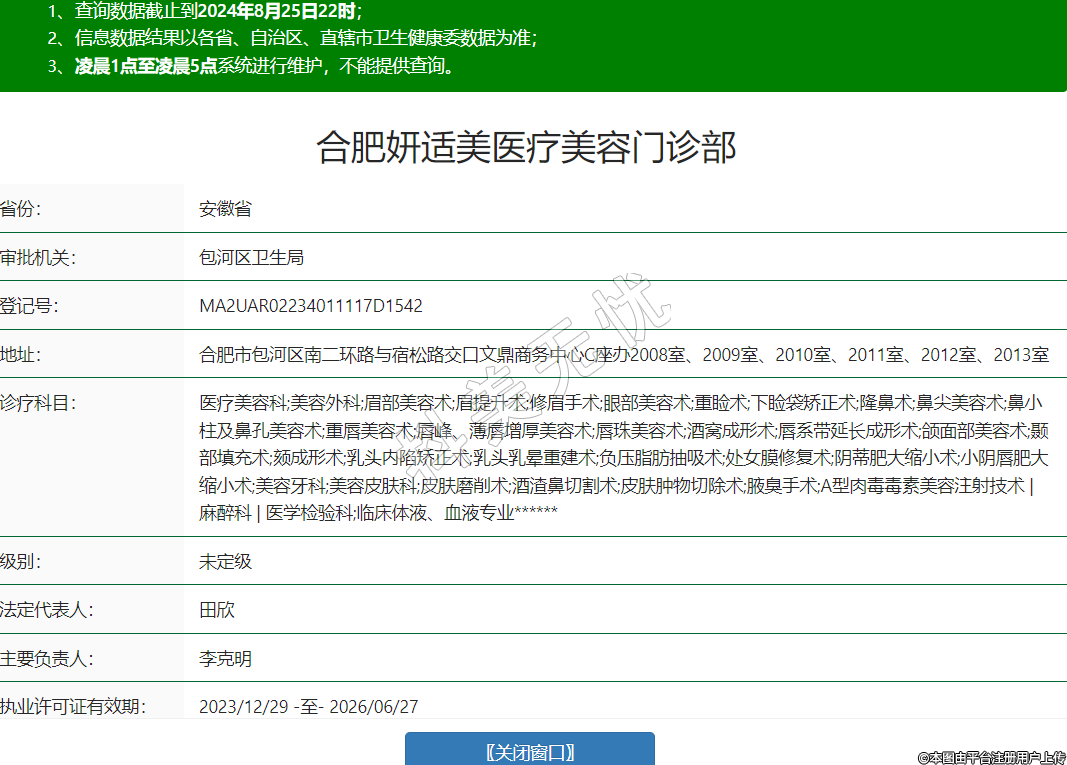Screen dimensions: 1067x765
Task: Click registration number MA2UAR02234011117D1542
Action: (310, 306)
